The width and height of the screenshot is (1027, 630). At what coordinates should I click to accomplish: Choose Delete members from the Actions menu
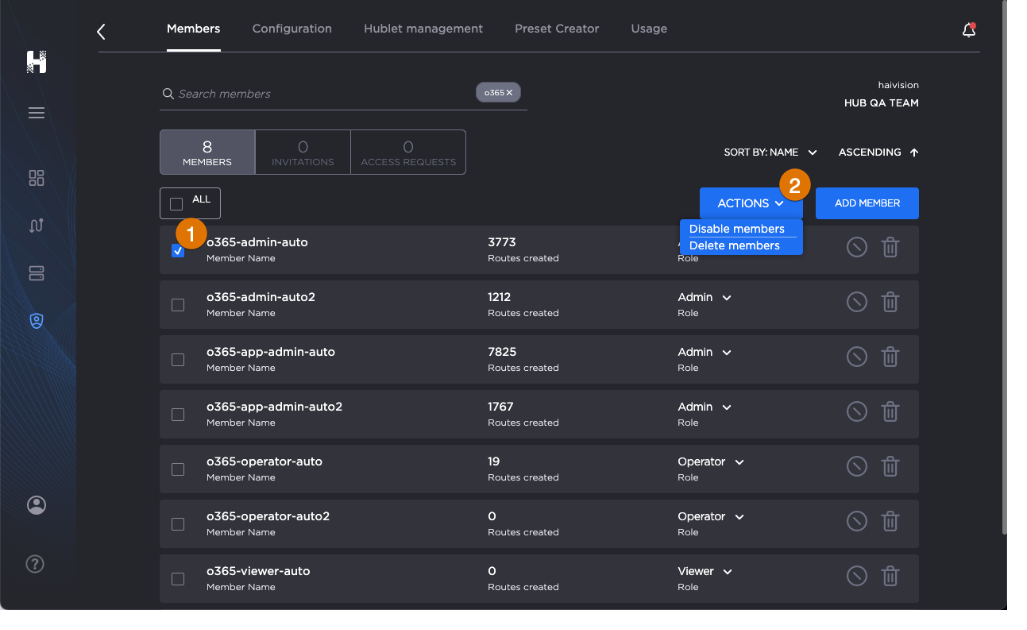(734, 246)
